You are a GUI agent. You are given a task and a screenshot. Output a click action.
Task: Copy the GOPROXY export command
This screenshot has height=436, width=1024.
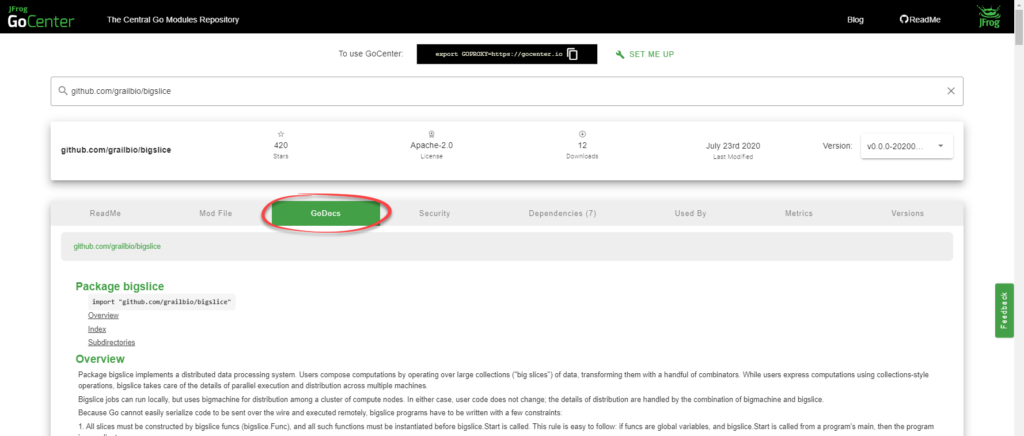[572, 54]
